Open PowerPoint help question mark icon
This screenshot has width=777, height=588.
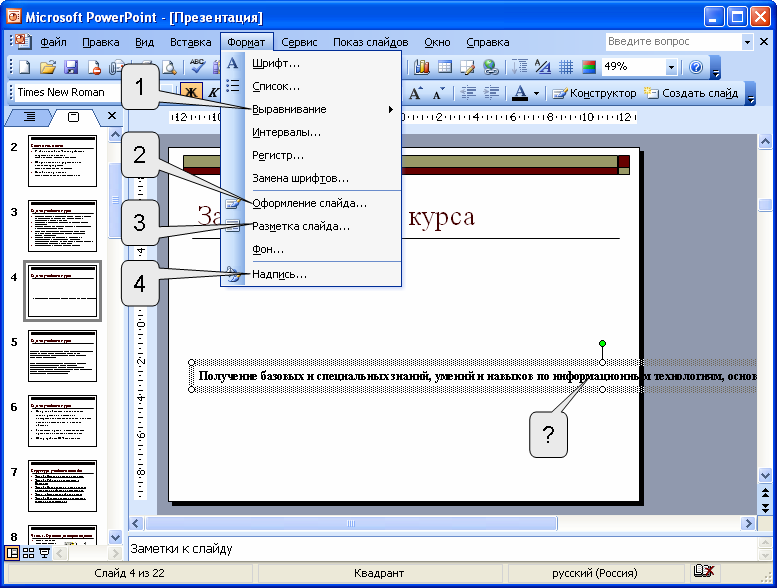pyautogui.click(x=696, y=67)
